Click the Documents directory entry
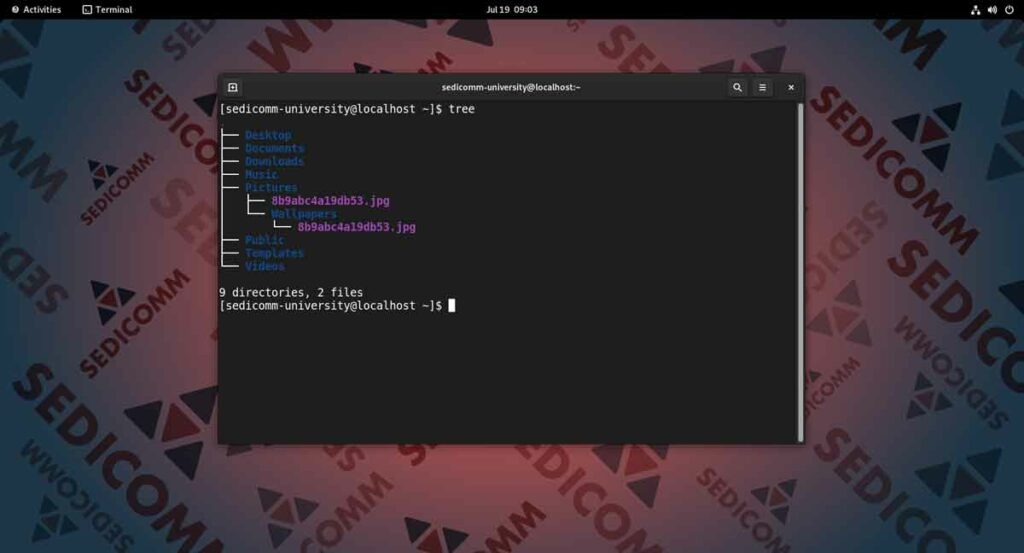Screen dimensions: 1024x553 (x=274, y=148)
